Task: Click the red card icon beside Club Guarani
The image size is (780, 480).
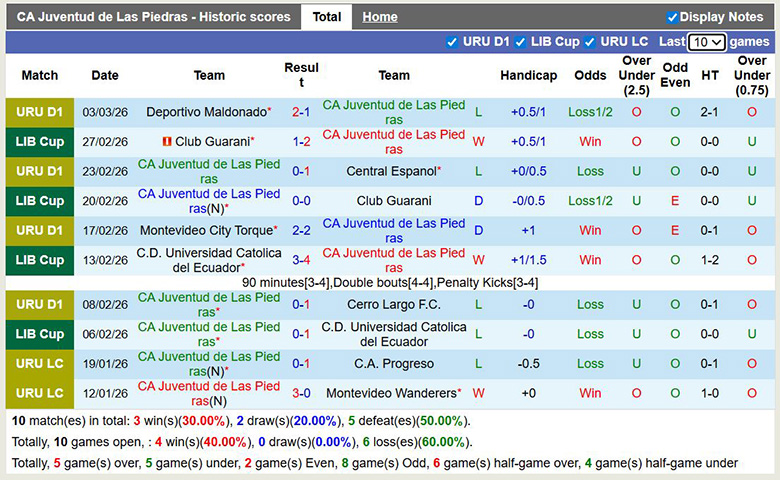Action: click(166, 142)
